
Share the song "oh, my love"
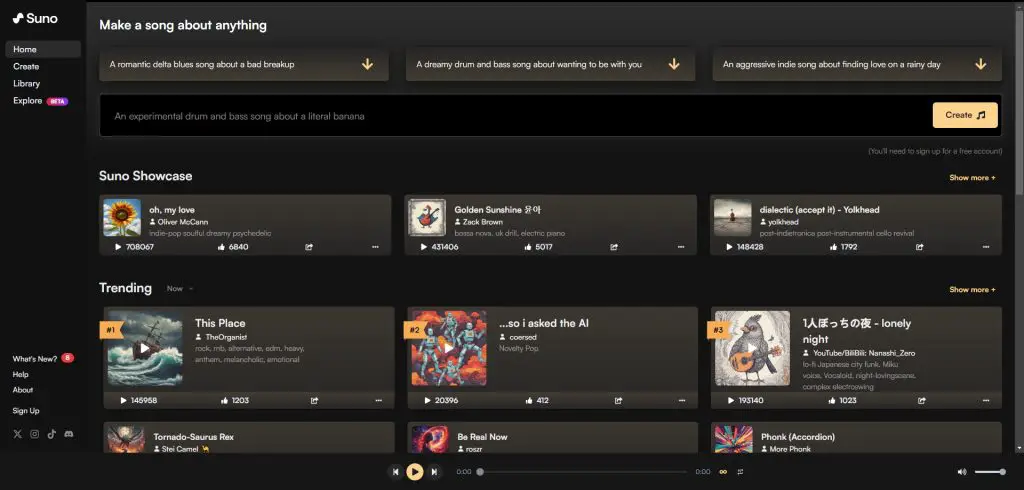coord(309,246)
